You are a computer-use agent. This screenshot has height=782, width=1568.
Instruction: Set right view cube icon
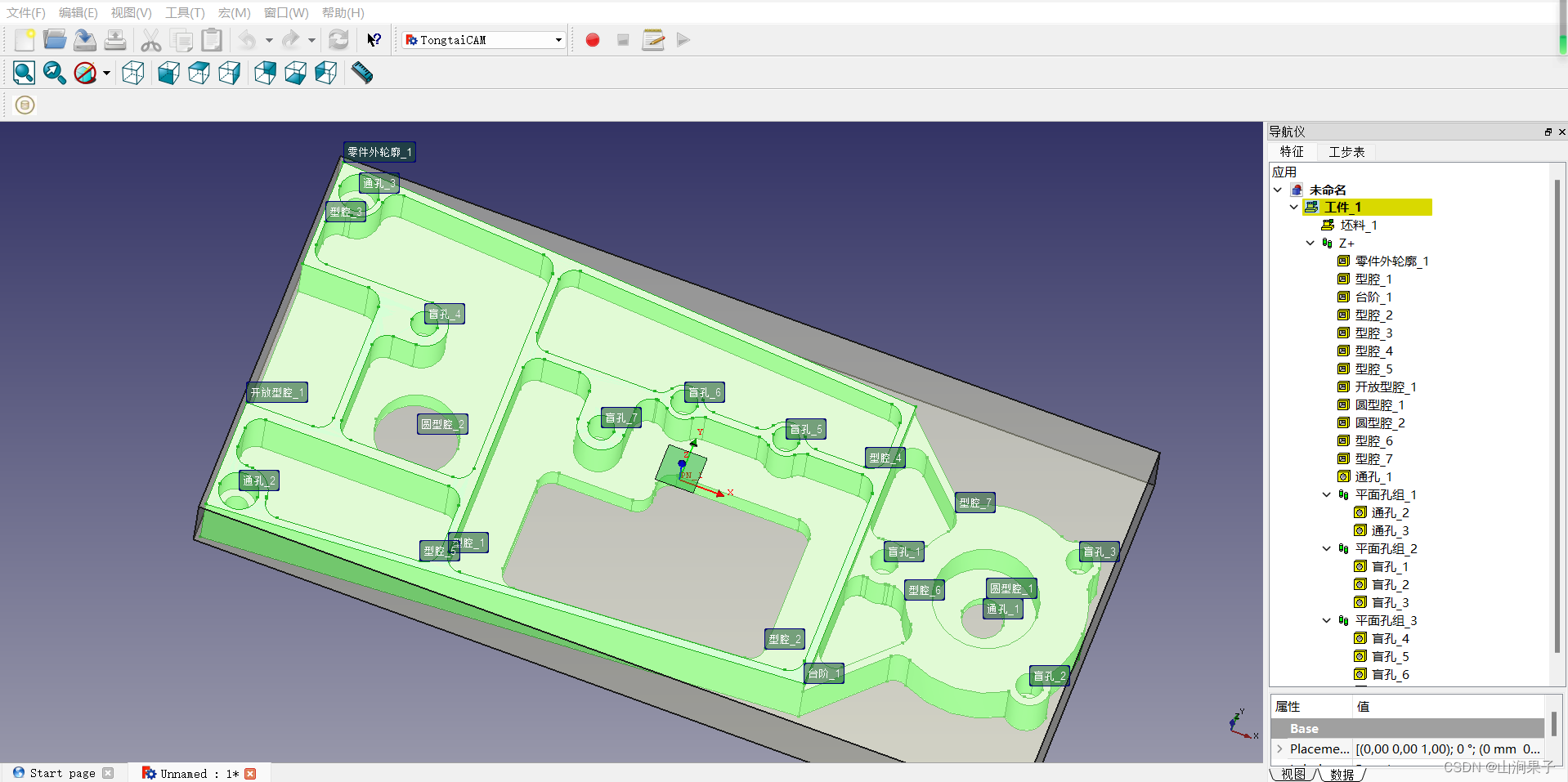(230, 73)
